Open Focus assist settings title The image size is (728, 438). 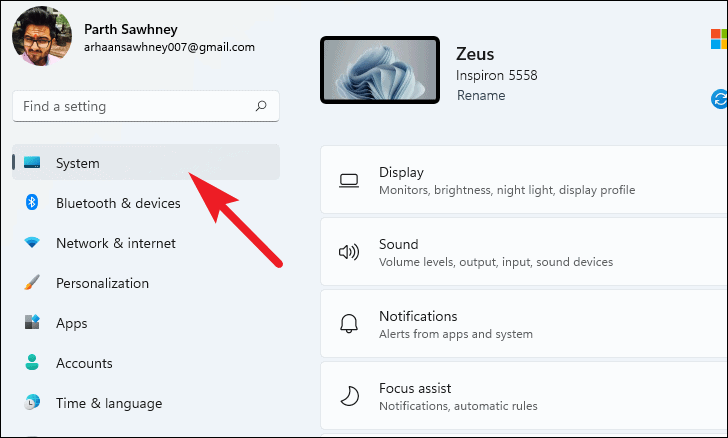pos(415,388)
